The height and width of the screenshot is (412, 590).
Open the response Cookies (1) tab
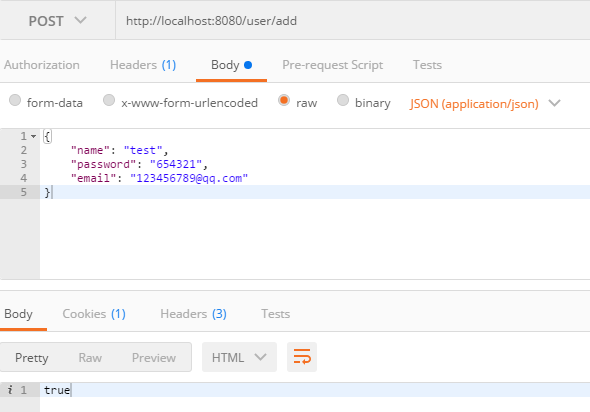point(94,314)
